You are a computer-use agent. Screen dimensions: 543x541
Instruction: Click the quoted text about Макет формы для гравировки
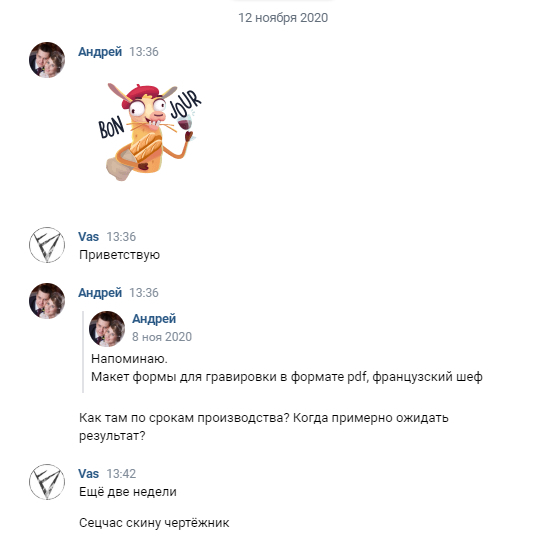click(287, 377)
